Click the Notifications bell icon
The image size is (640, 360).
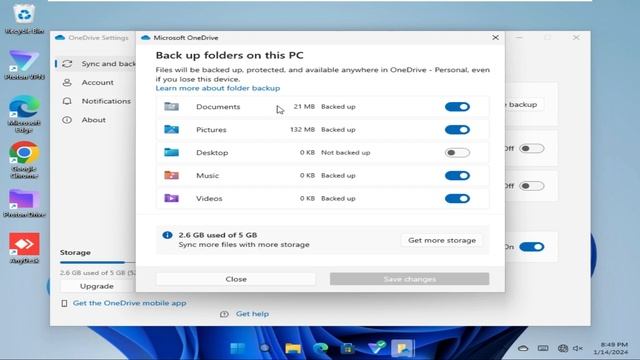pos(67,101)
